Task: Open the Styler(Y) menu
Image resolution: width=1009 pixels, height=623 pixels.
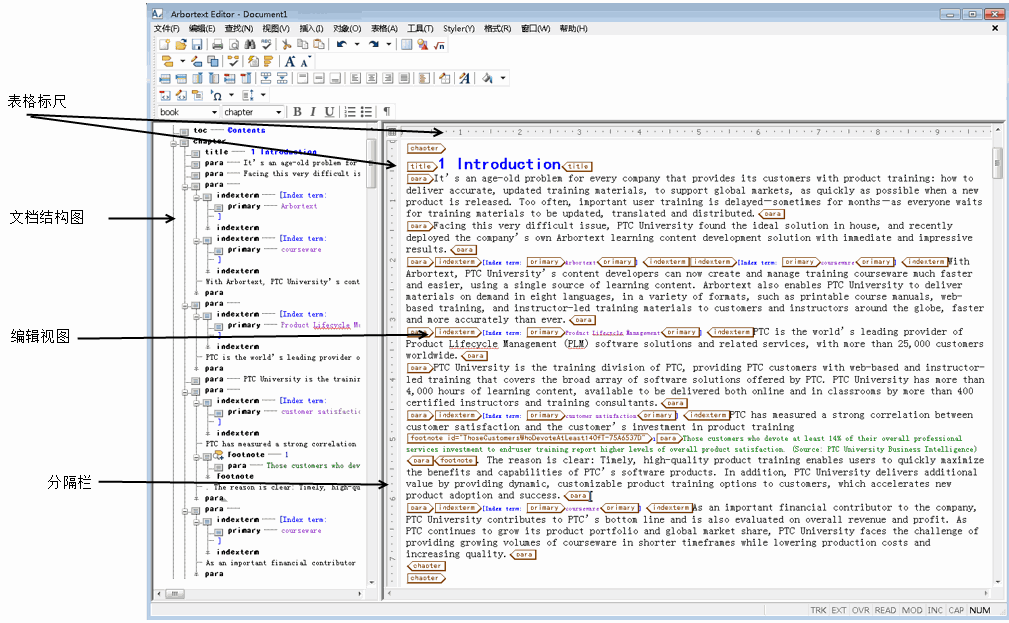Action: point(459,28)
